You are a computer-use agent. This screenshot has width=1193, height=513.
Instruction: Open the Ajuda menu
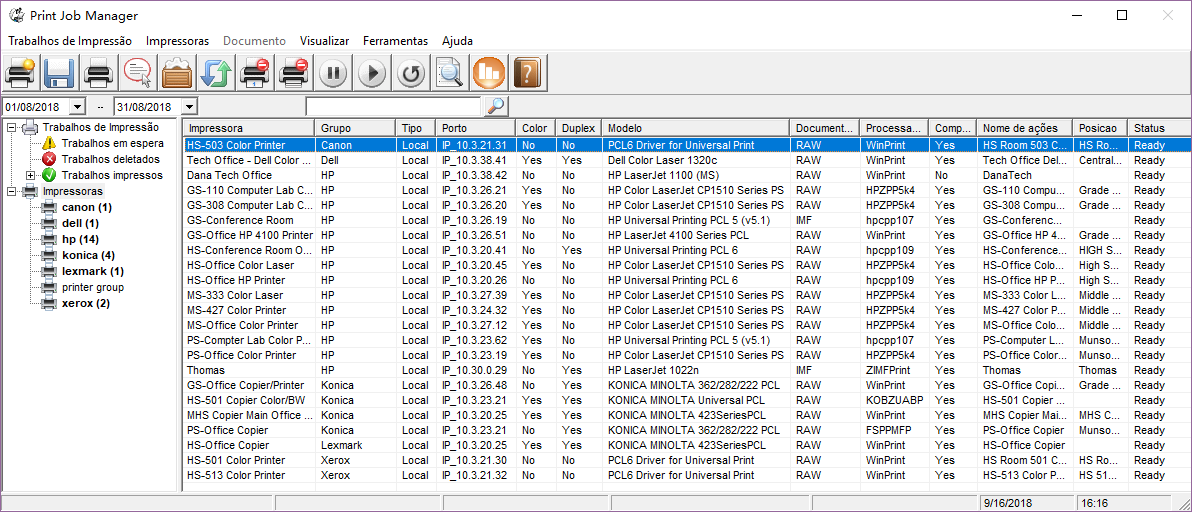(457, 41)
